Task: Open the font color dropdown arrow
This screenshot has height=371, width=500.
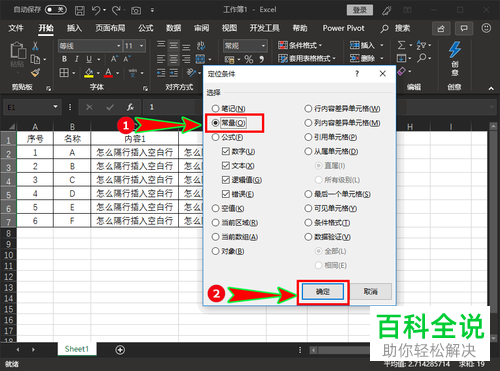Action: pos(117,73)
